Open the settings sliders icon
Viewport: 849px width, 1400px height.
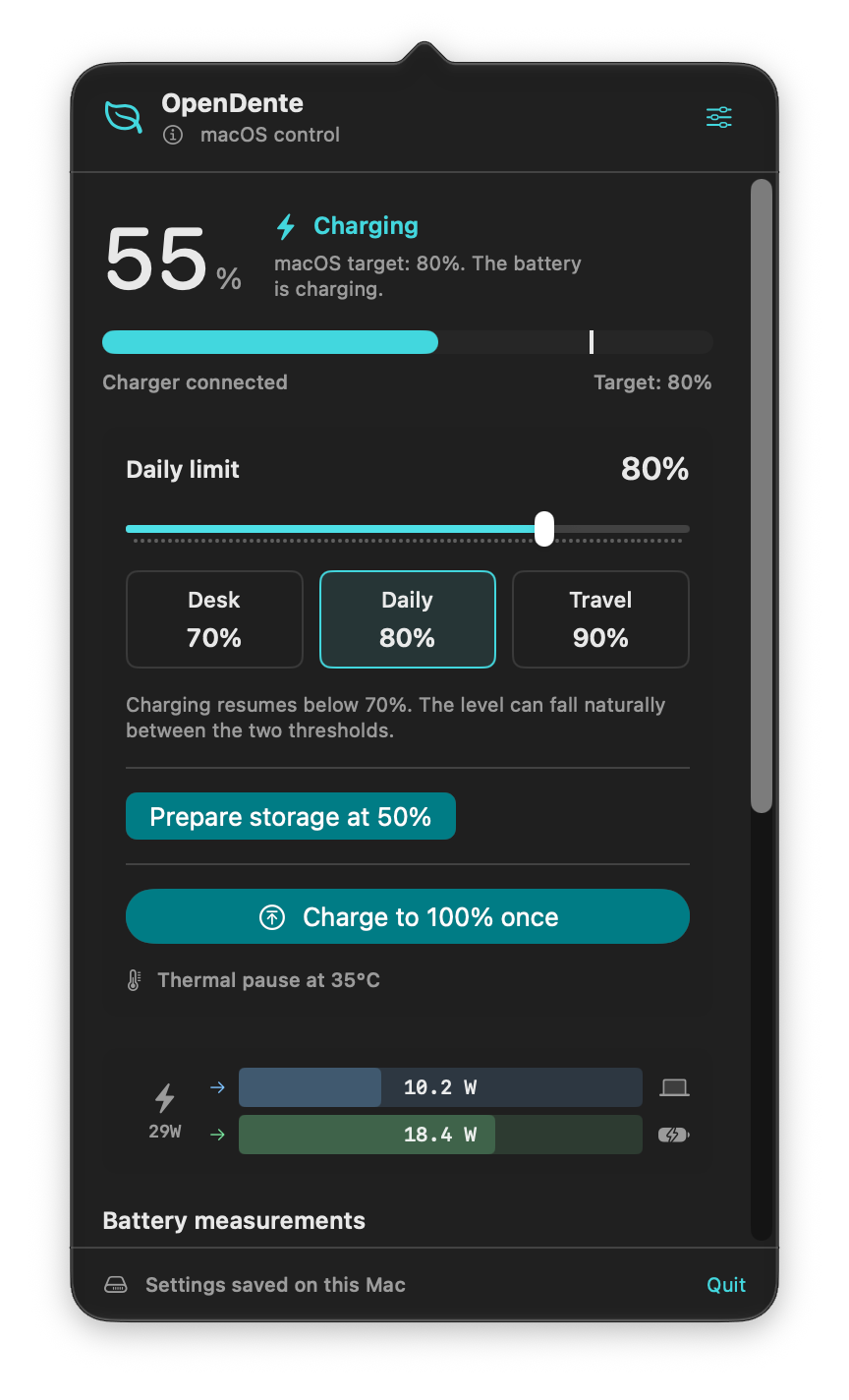coord(719,118)
